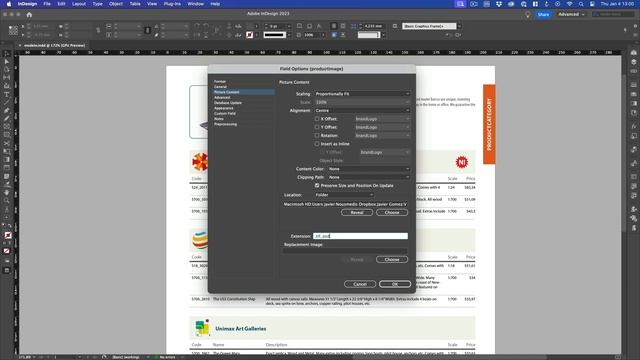Image resolution: width=640 pixels, height=360 pixels.
Task: Click Cancel in Field Options dialog
Action: click(360, 284)
